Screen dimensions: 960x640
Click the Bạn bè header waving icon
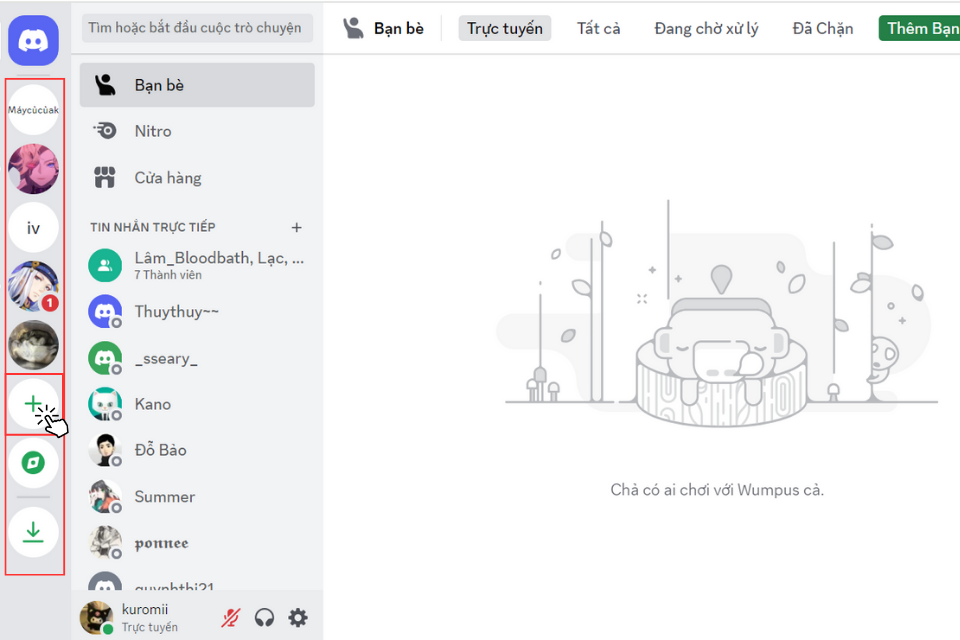click(353, 28)
